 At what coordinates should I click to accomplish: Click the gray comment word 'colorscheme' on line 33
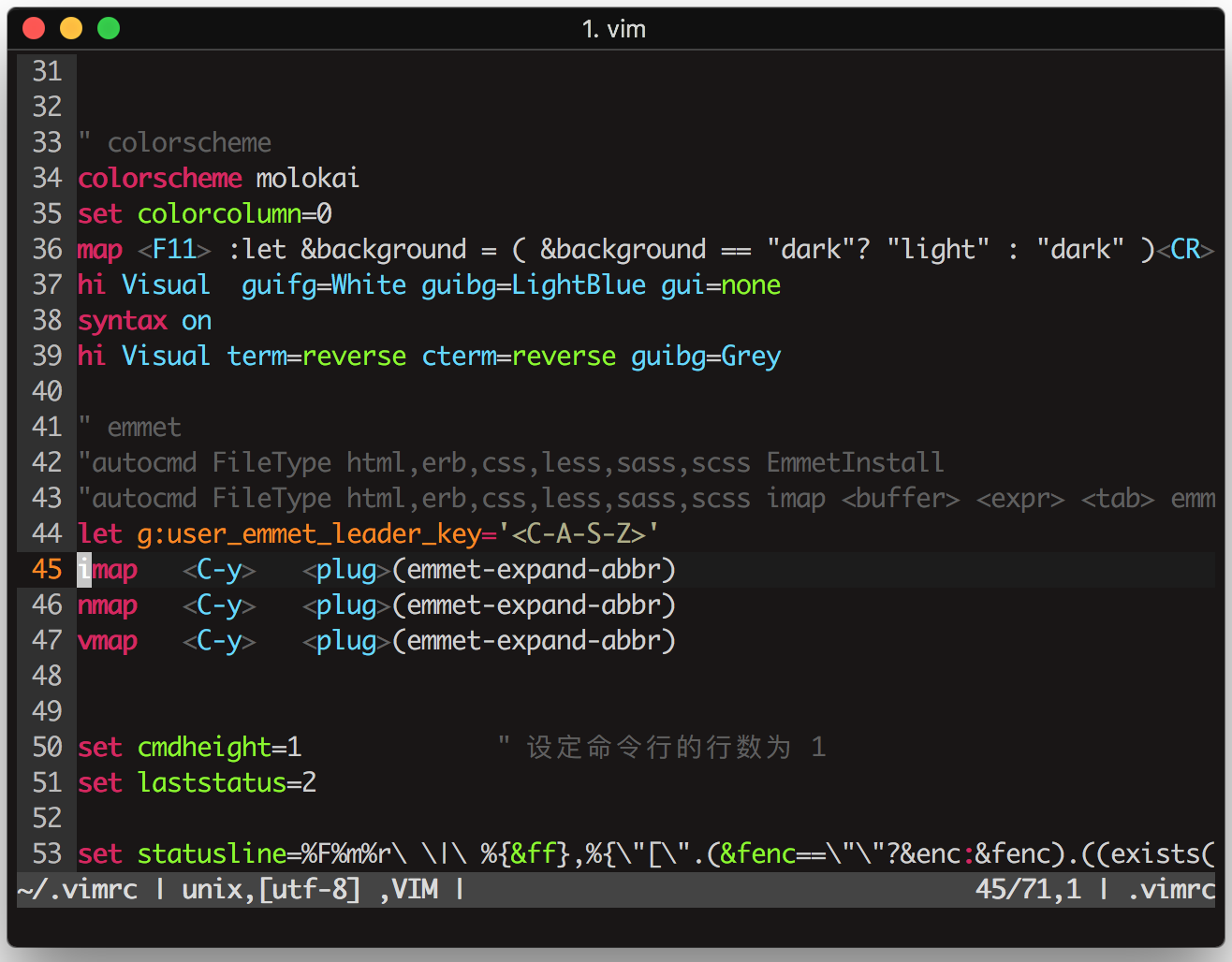point(189,142)
